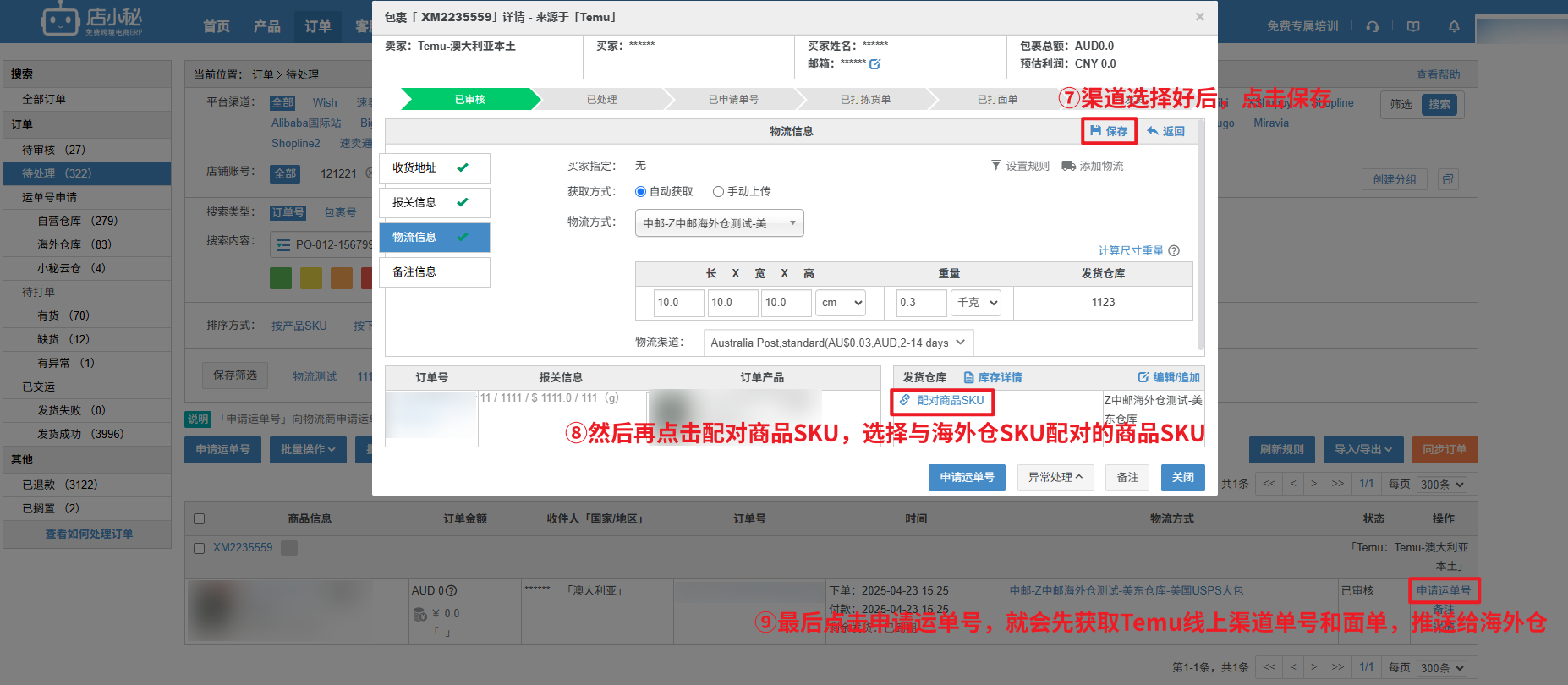Edit the buyer email pencil icon
This screenshot has height=685, width=1568.
point(874,64)
